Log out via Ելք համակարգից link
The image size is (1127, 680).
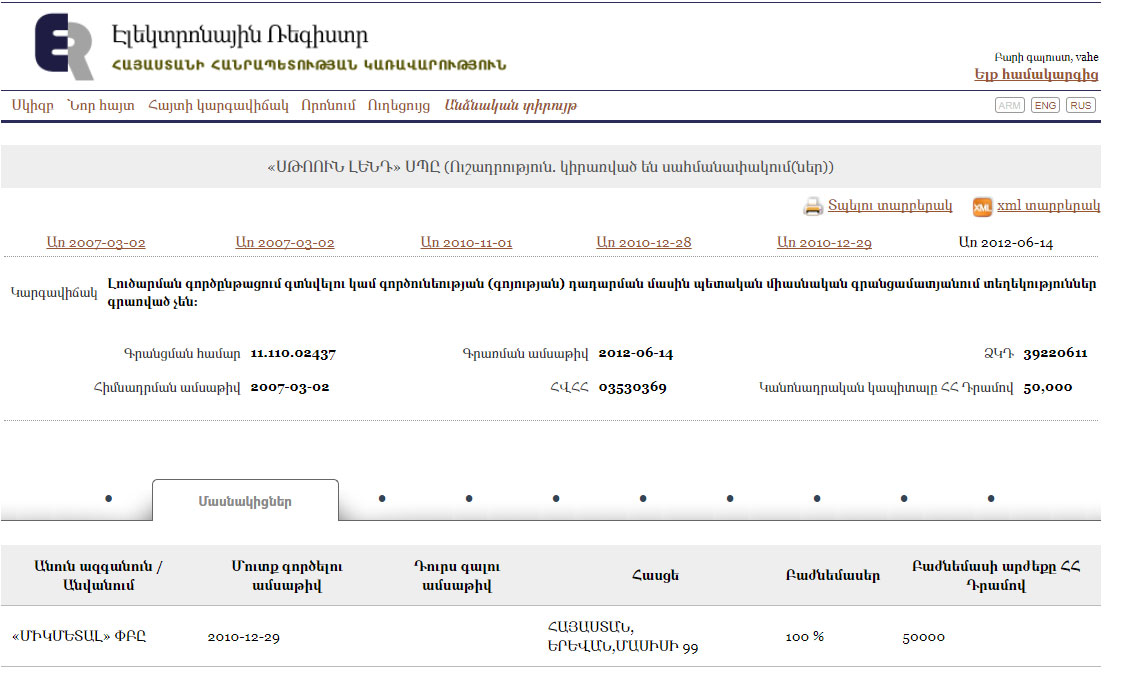click(x=1036, y=74)
